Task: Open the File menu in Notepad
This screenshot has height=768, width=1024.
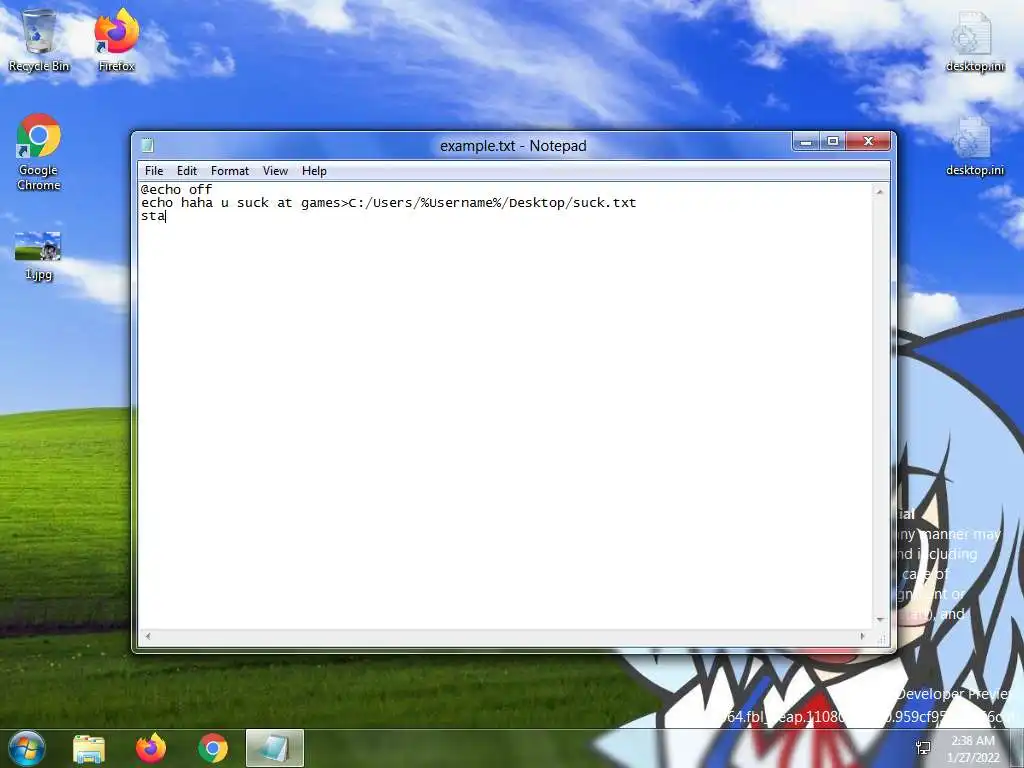Action: point(154,171)
